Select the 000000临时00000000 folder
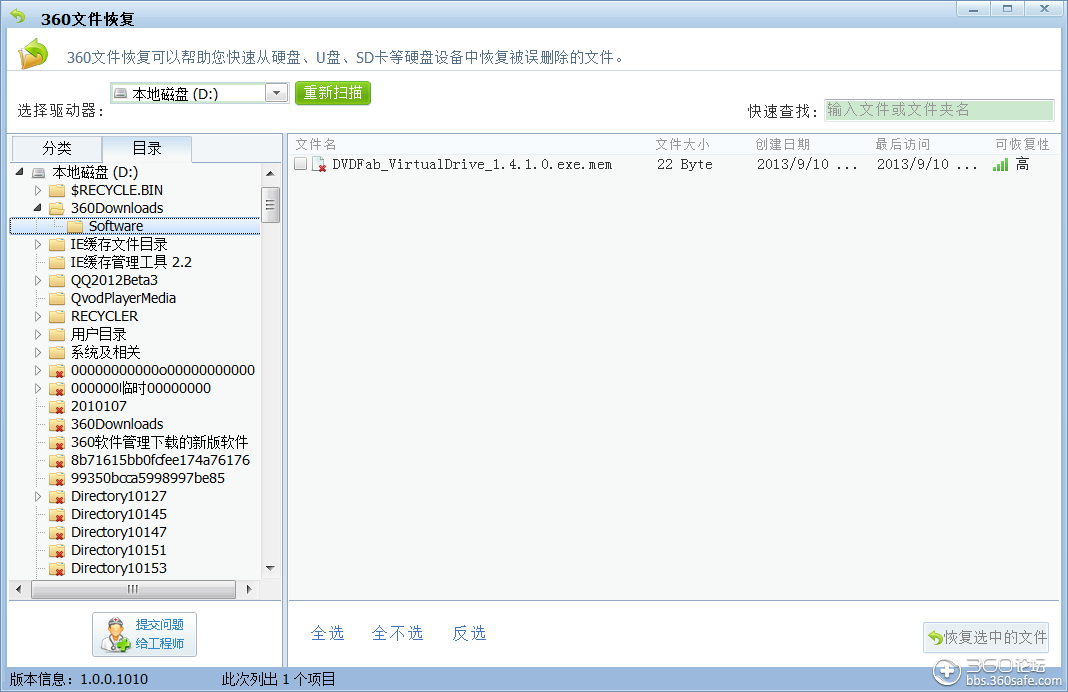The width and height of the screenshot is (1068, 692). click(x=141, y=388)
